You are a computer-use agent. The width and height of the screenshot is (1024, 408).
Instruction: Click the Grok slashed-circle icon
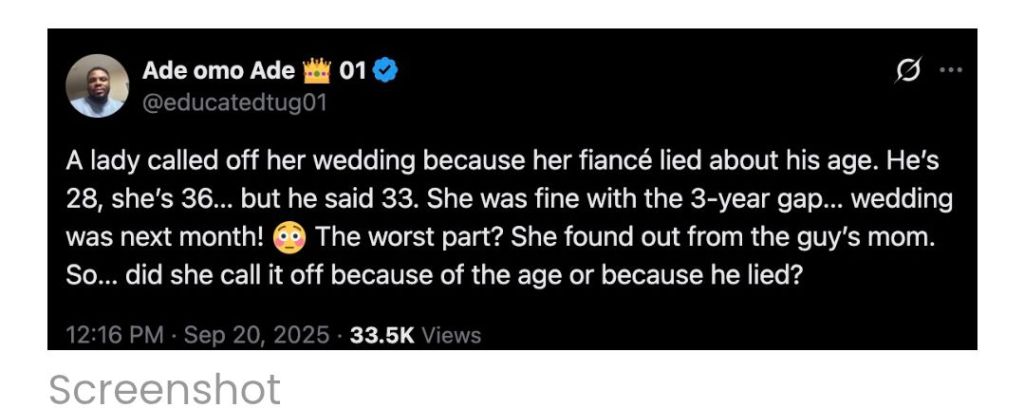click(x=909, y=72)
